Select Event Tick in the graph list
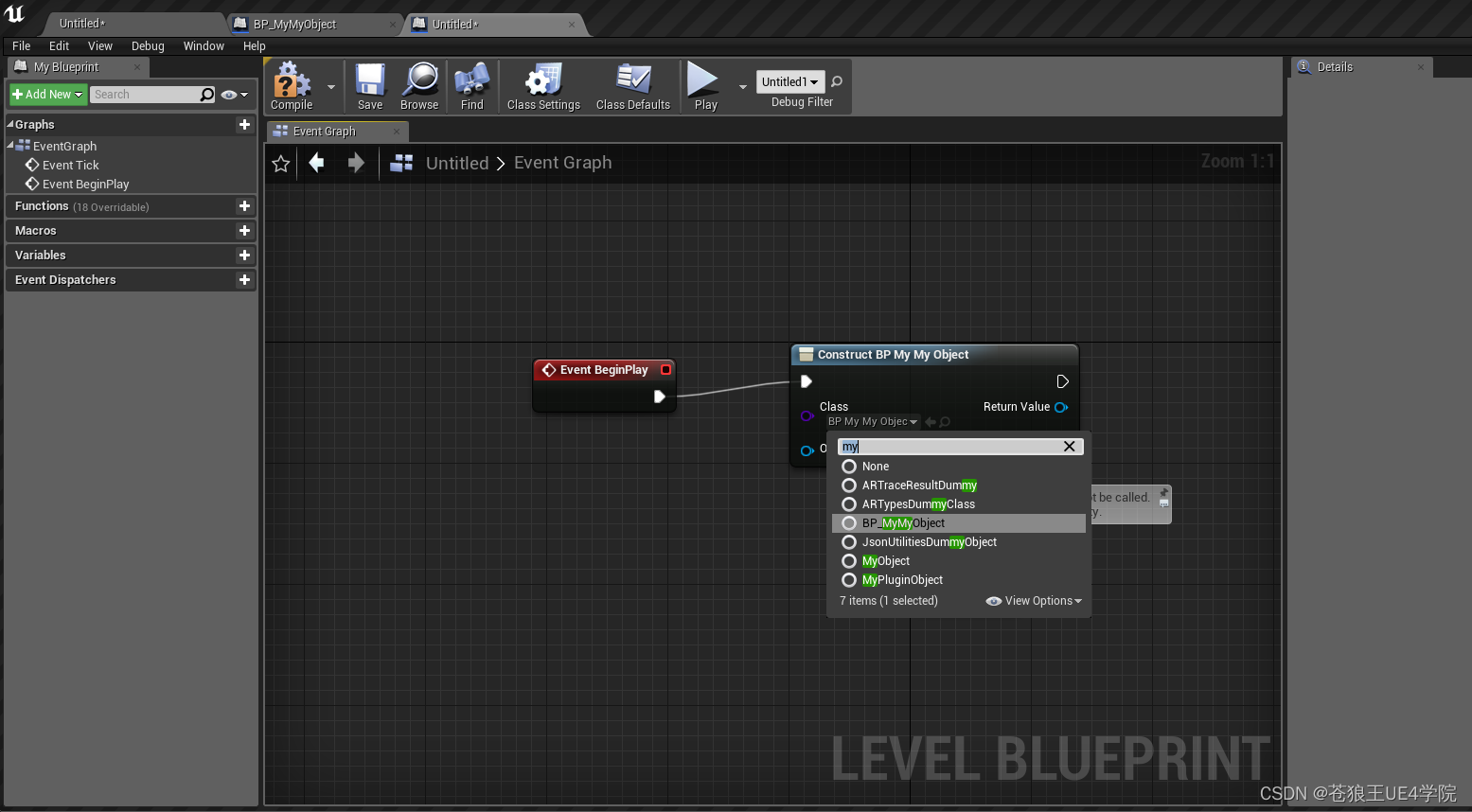 click(x=70, y=165)
